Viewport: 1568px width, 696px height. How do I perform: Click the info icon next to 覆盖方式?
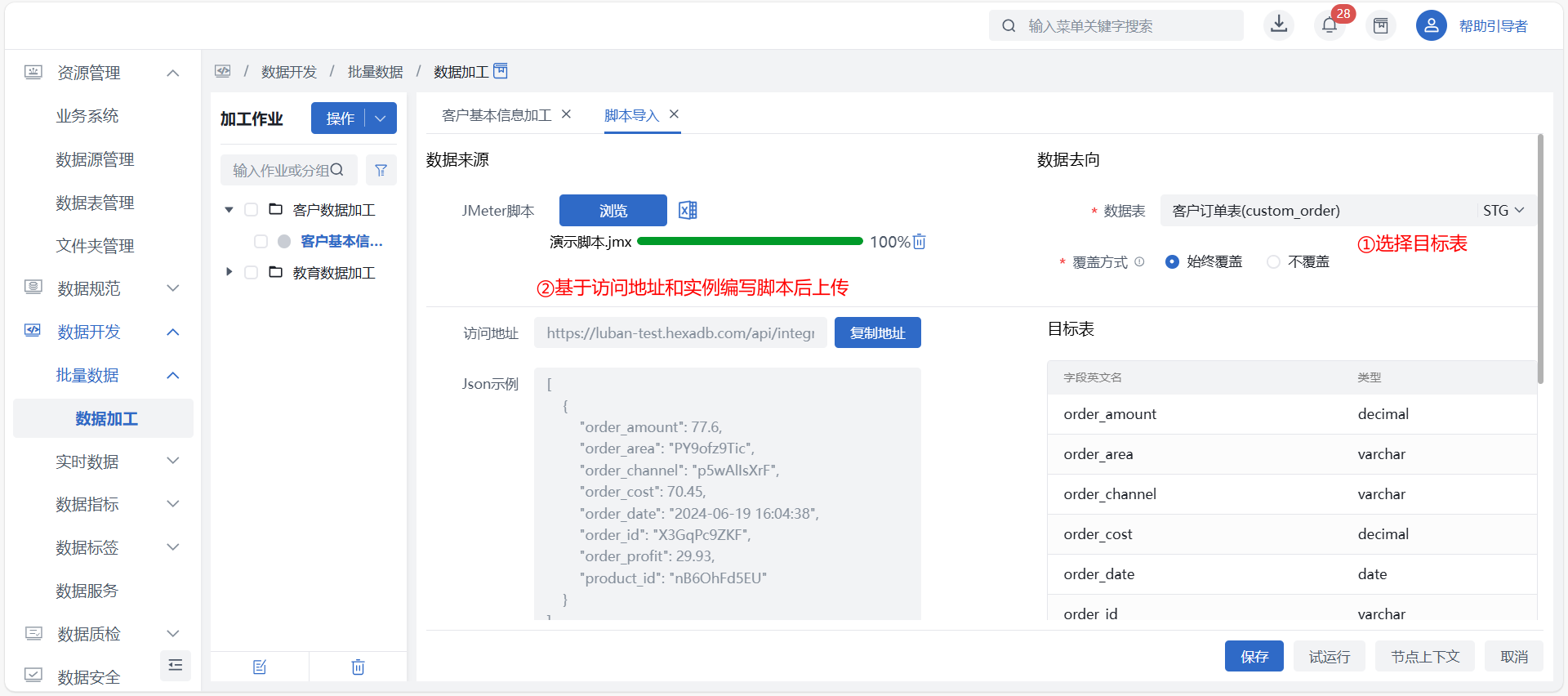(x=1139, y=261)
